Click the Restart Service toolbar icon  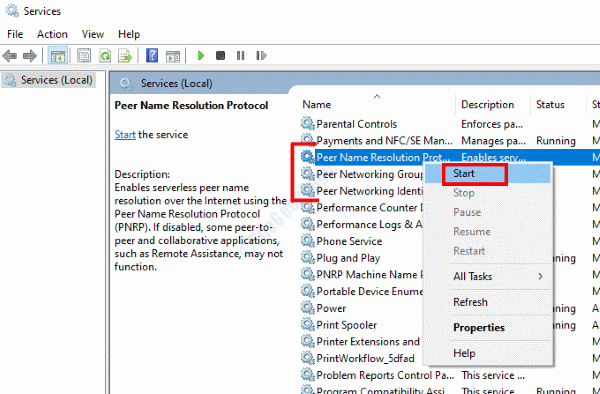(x=261, y=56)
